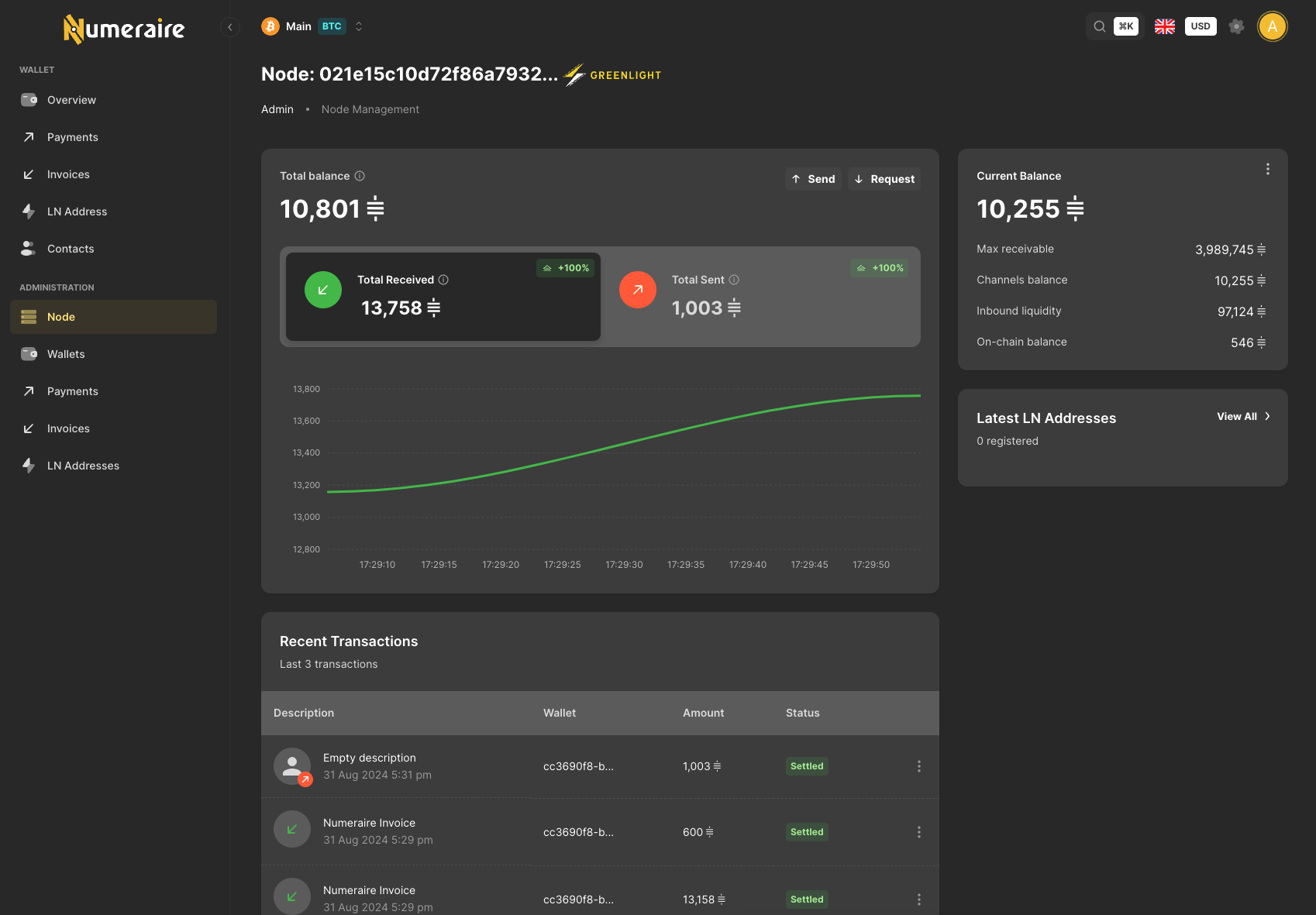Screen dimensions: 1316x915
Task: Click the Send button
Action: pos(813,179)
